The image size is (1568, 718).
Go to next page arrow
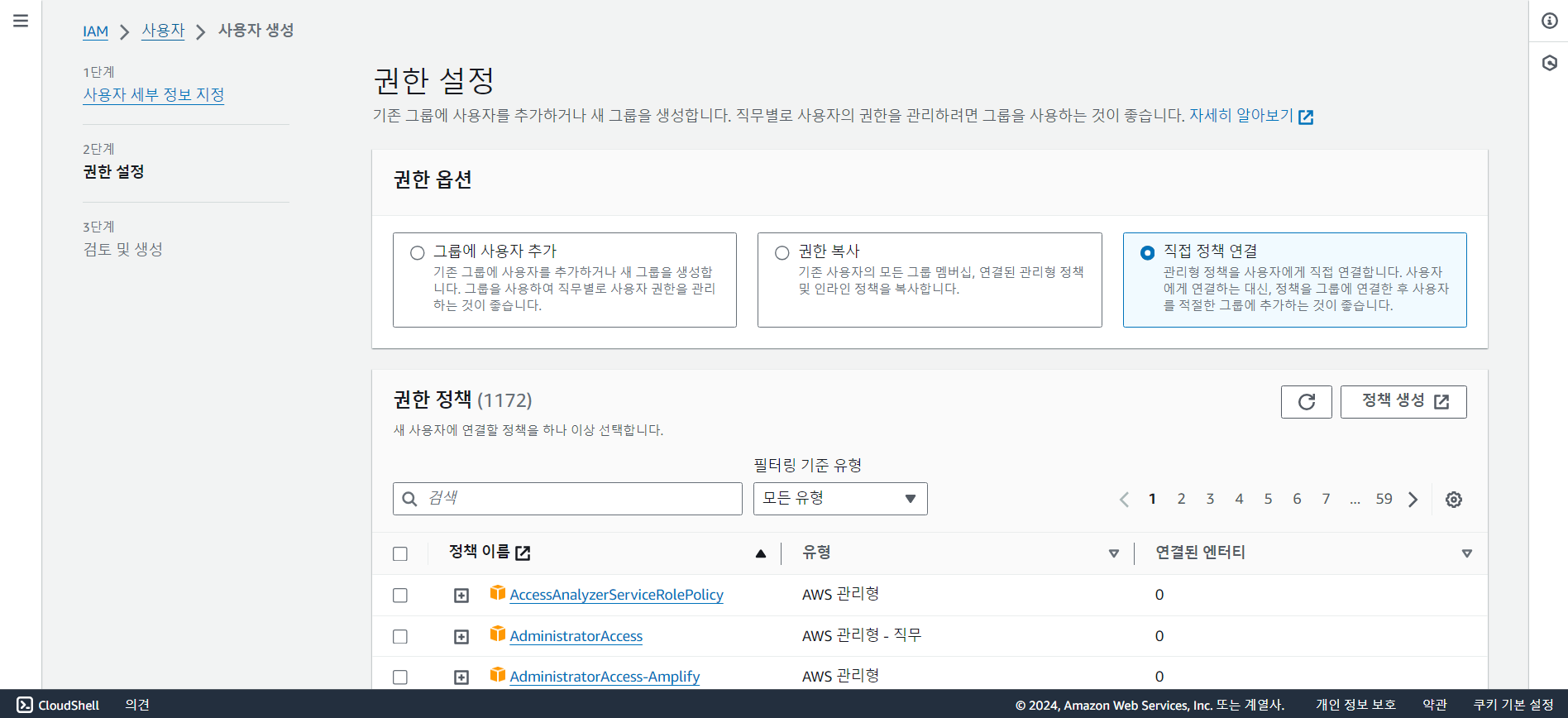tap(1413, 500)
